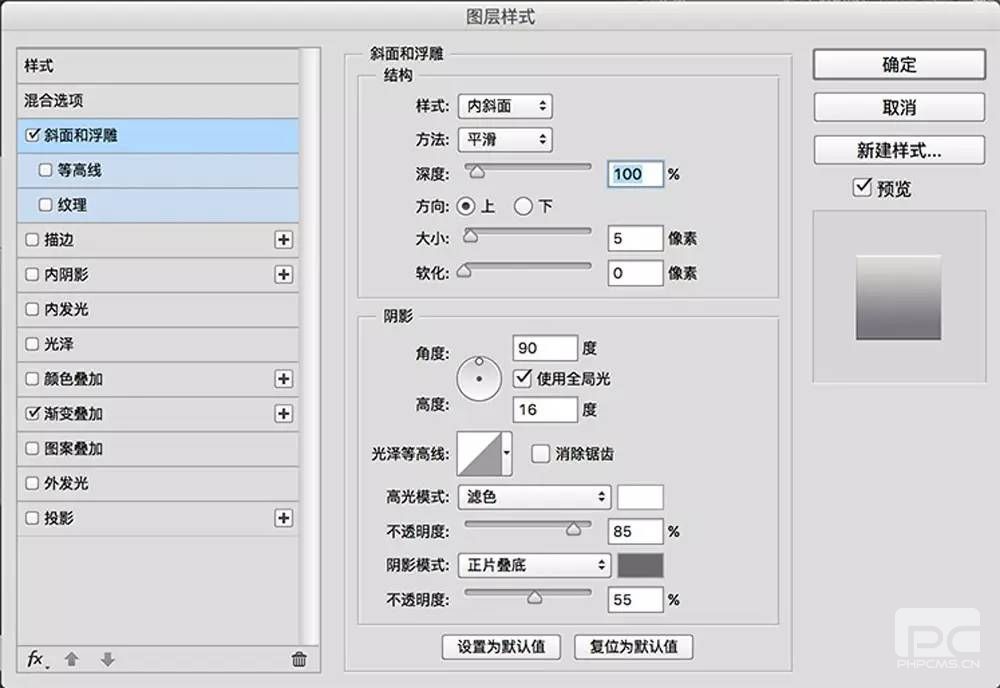Click the plus icon next to 渐变叠加
The width and height of the screenshot is (1000, 688).
(x=284, y=414)
